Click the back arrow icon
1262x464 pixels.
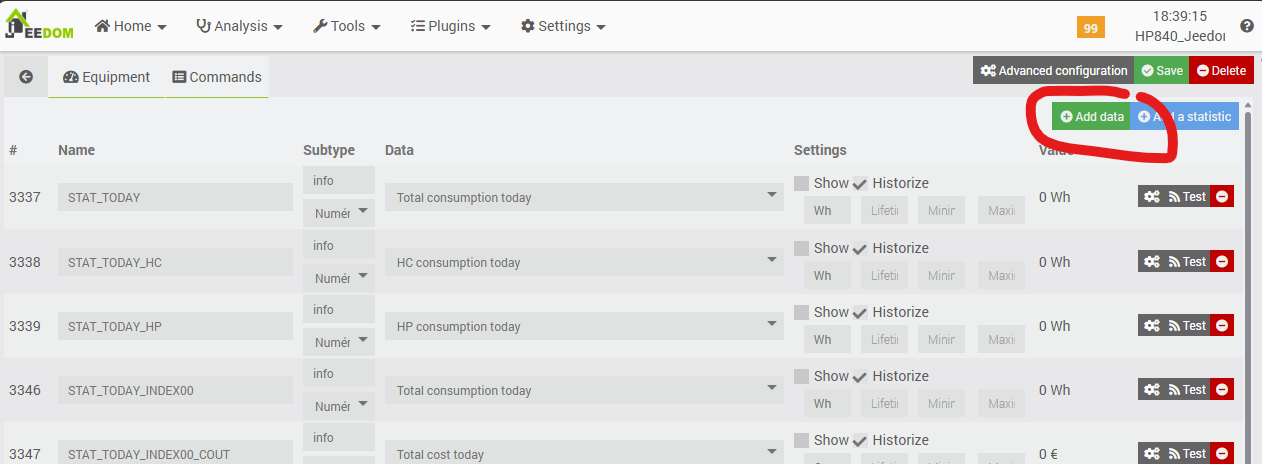click(x=26, y=77)
